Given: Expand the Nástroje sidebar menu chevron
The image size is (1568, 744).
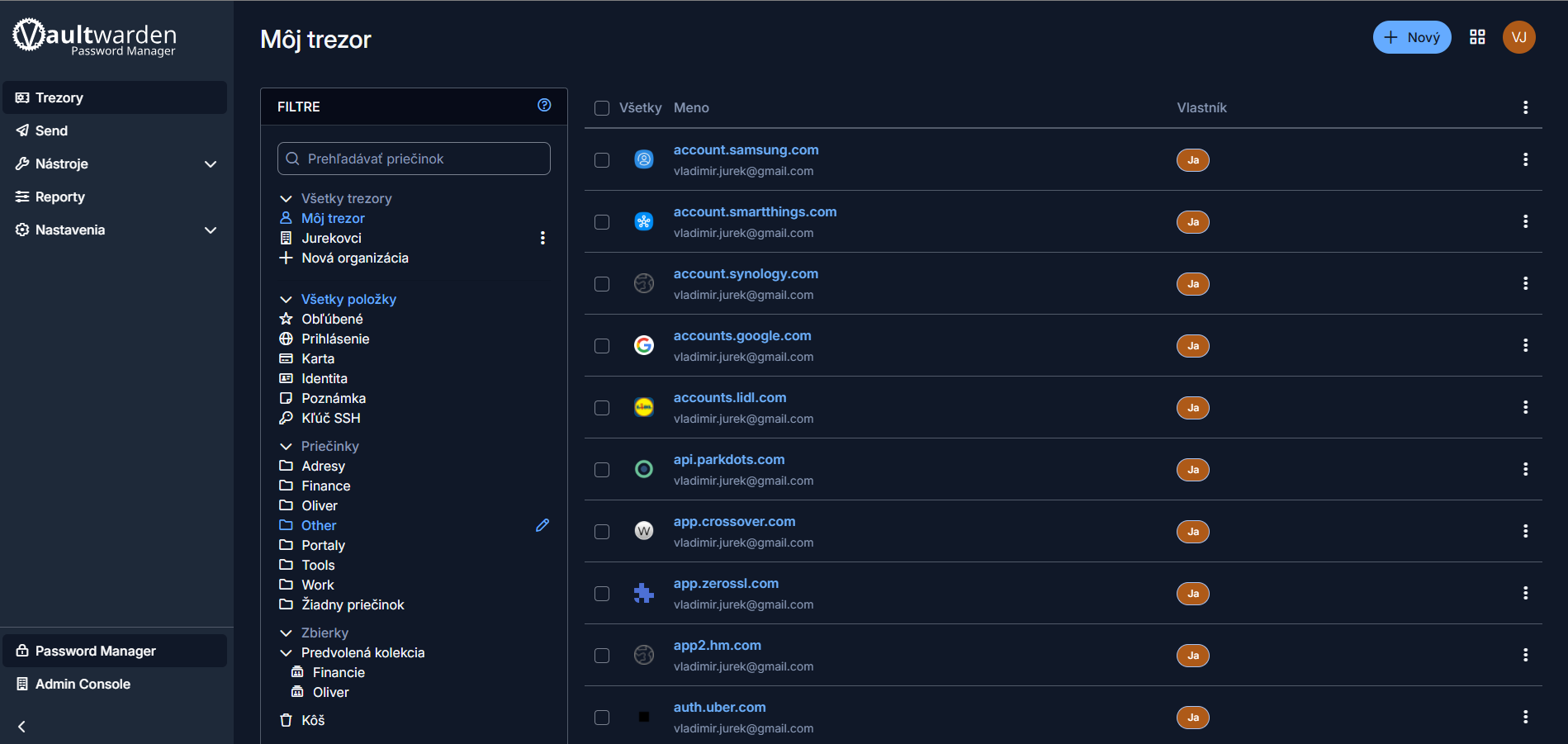Looking at the screenshot, I should pos(211,163).
